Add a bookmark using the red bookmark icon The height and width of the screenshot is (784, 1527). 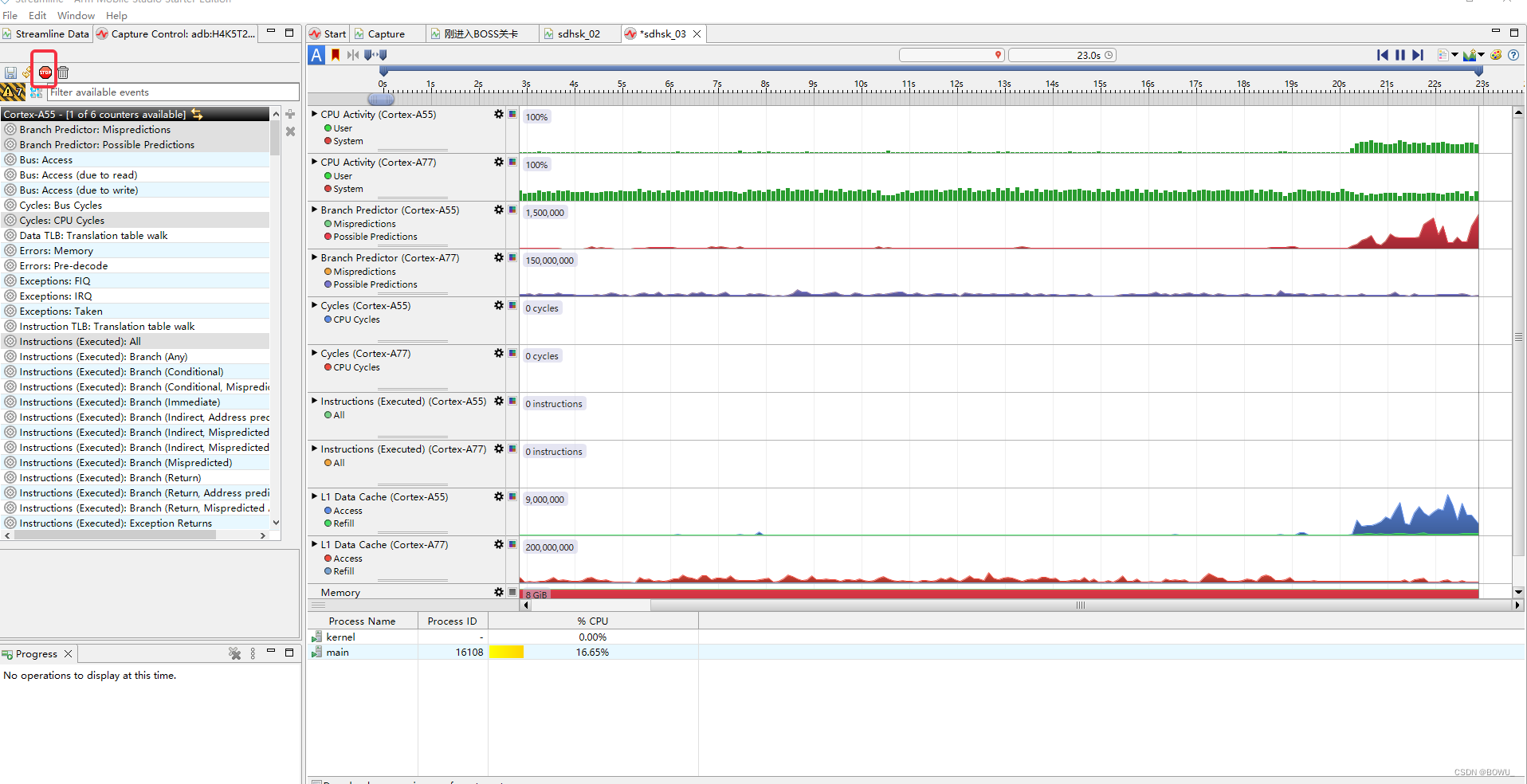[x=335, y=55]
